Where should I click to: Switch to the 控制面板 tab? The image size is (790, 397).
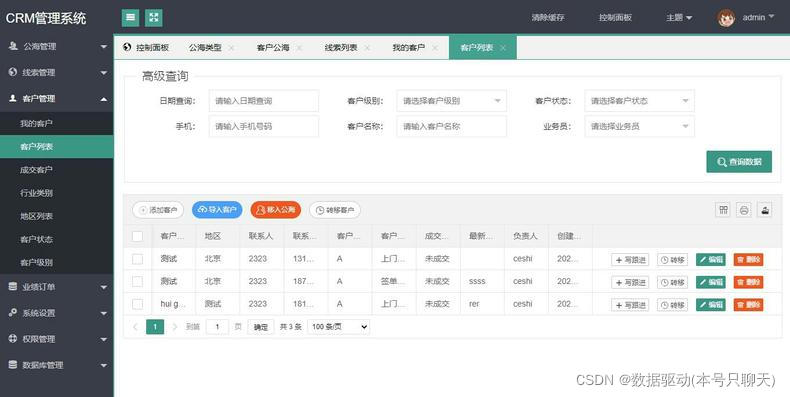tap(146, 48)
